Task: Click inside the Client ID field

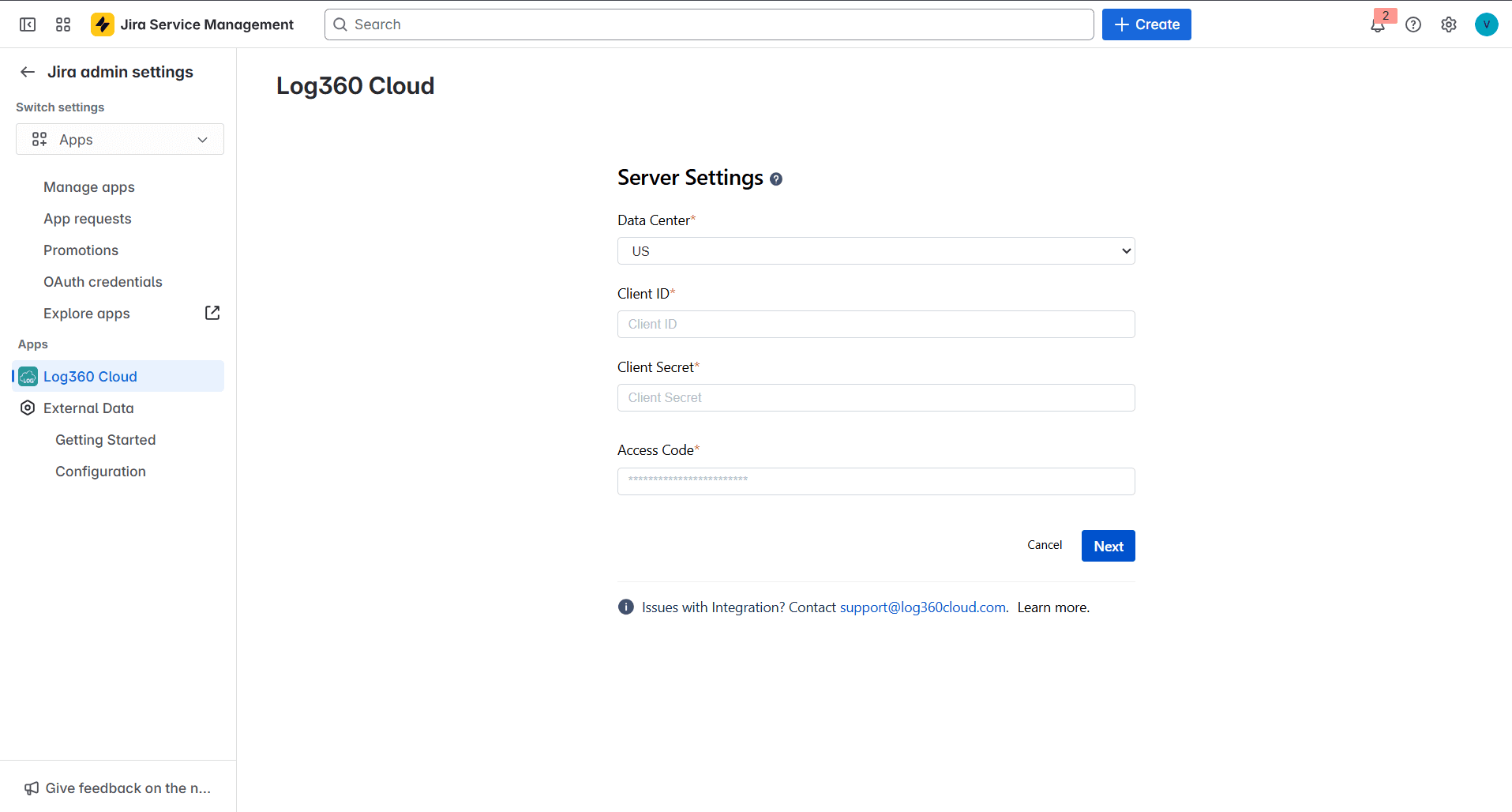Action: tap(876, 324)
